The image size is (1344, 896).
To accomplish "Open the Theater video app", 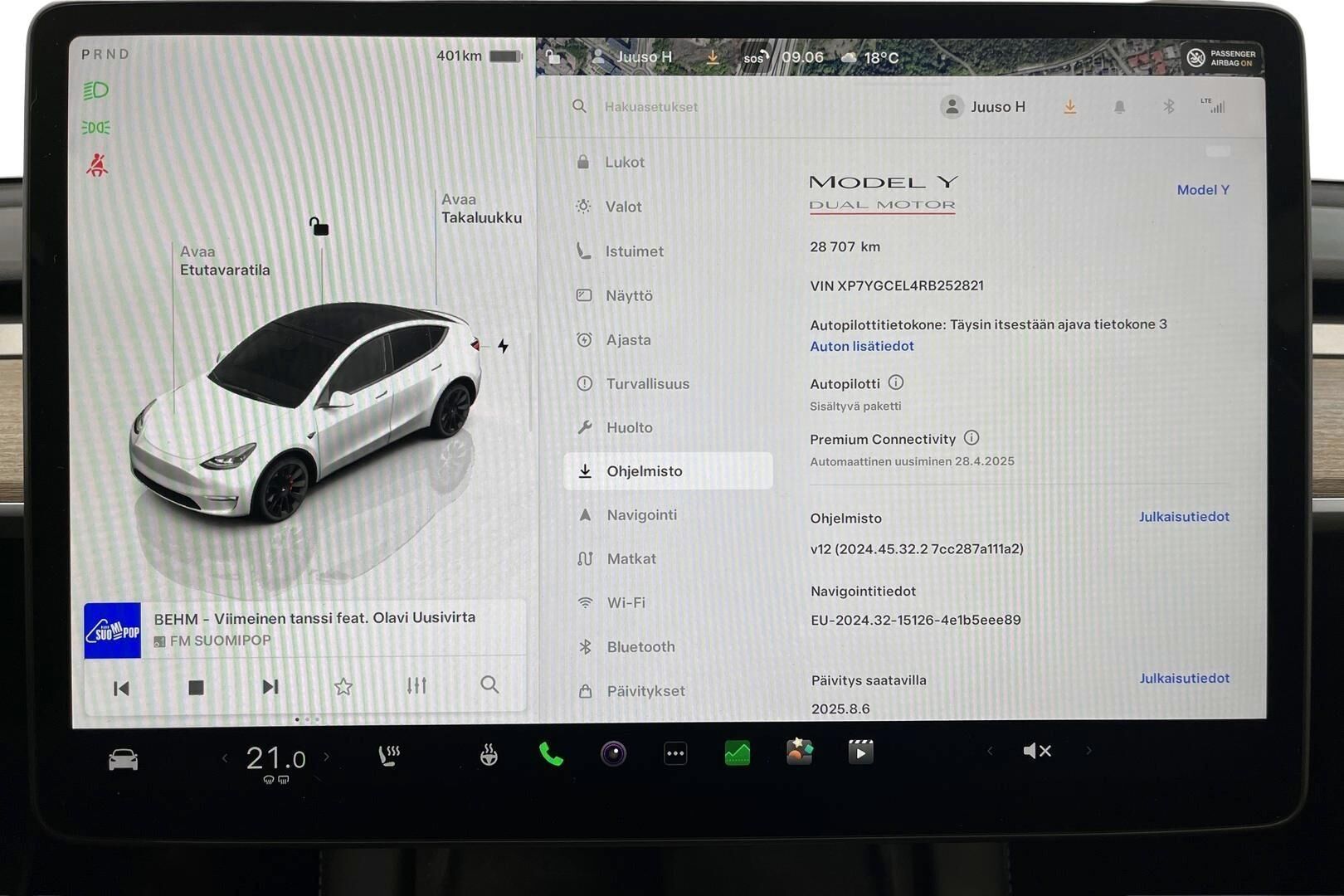I will click(x=860, y=752).
